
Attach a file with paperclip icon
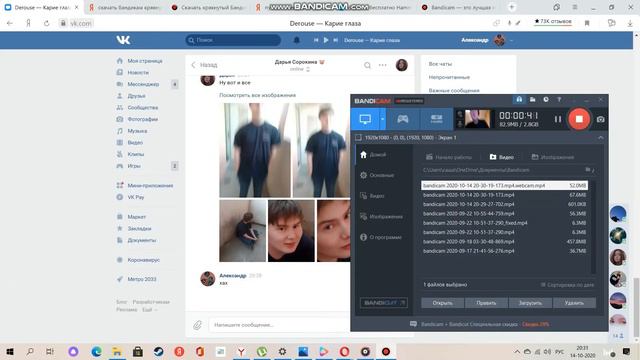(x=198, y=325)
